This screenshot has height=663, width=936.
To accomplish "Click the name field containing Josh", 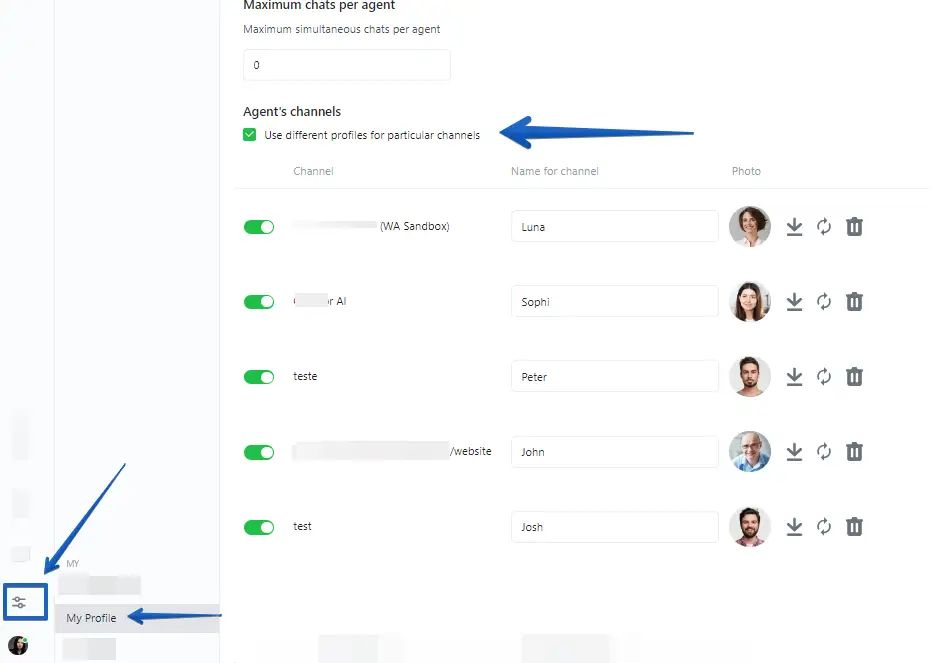I will 614,527.
